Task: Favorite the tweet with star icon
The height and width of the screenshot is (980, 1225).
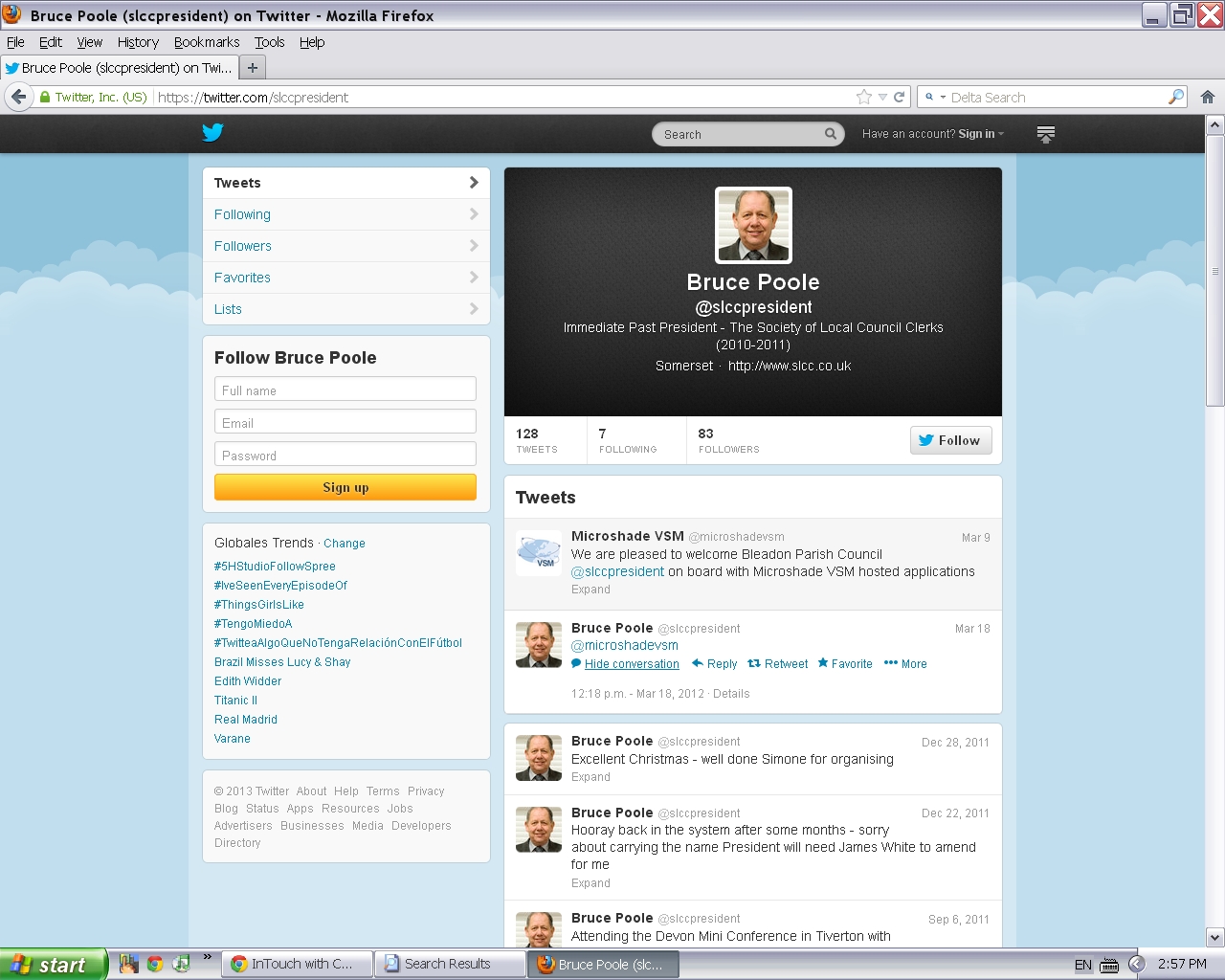Action: click(x=844, y=664)
